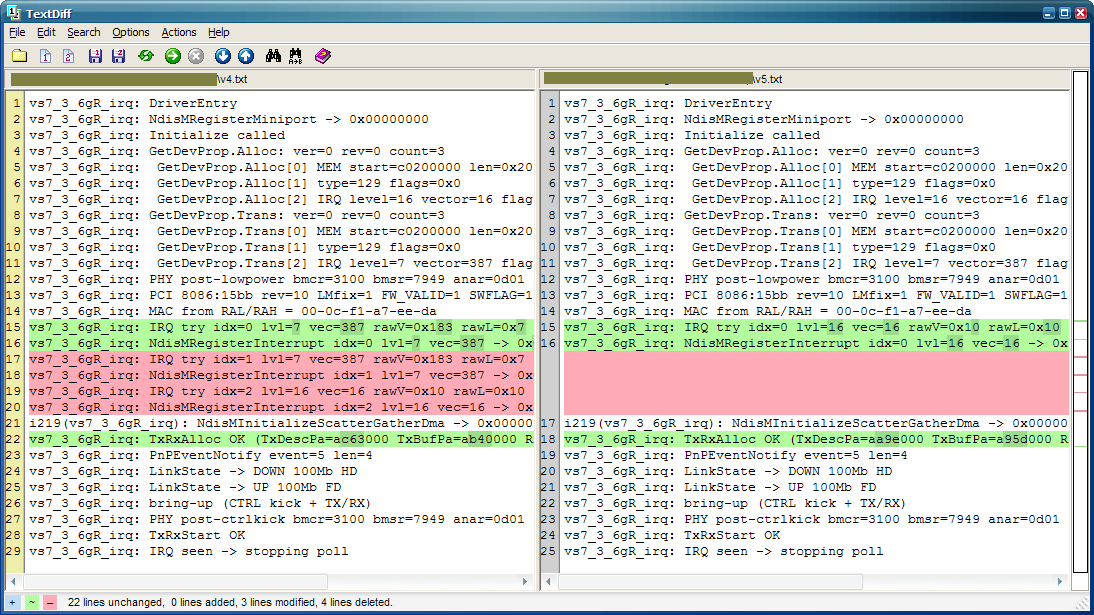Image resolution: width=1094 pixels, height=615 pixels.
Task: Open the Edit menu
Action: coord(46,32)
